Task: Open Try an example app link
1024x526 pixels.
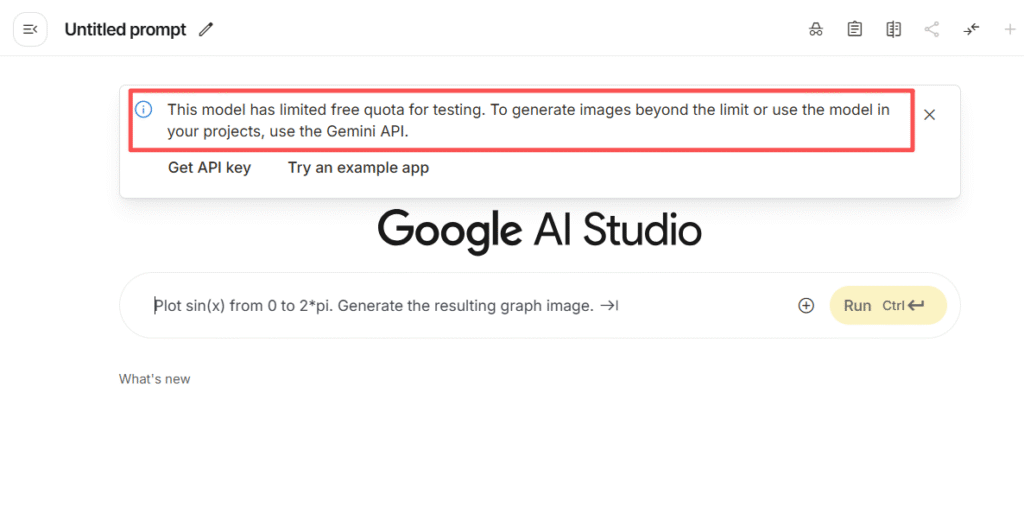Action: (x=359, y=168)
